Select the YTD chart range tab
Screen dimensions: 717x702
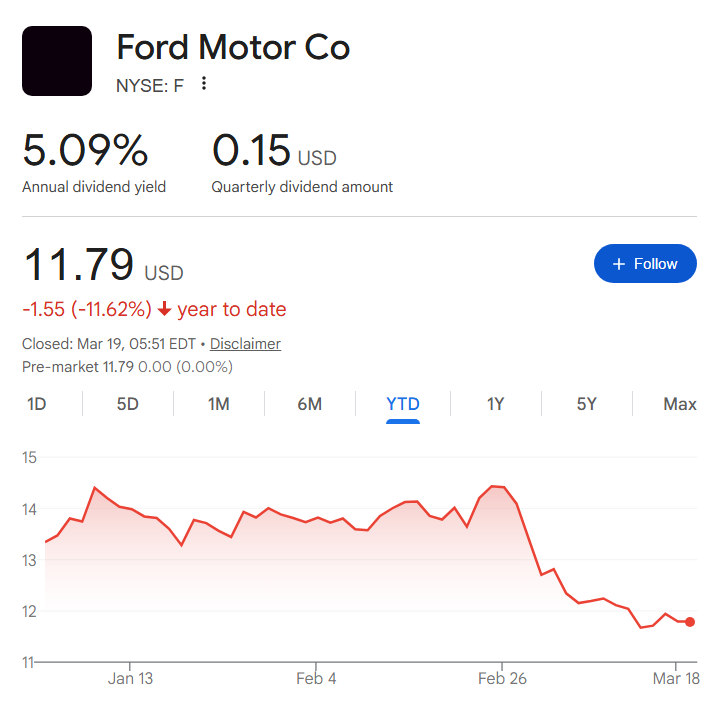tap(403, 404)
